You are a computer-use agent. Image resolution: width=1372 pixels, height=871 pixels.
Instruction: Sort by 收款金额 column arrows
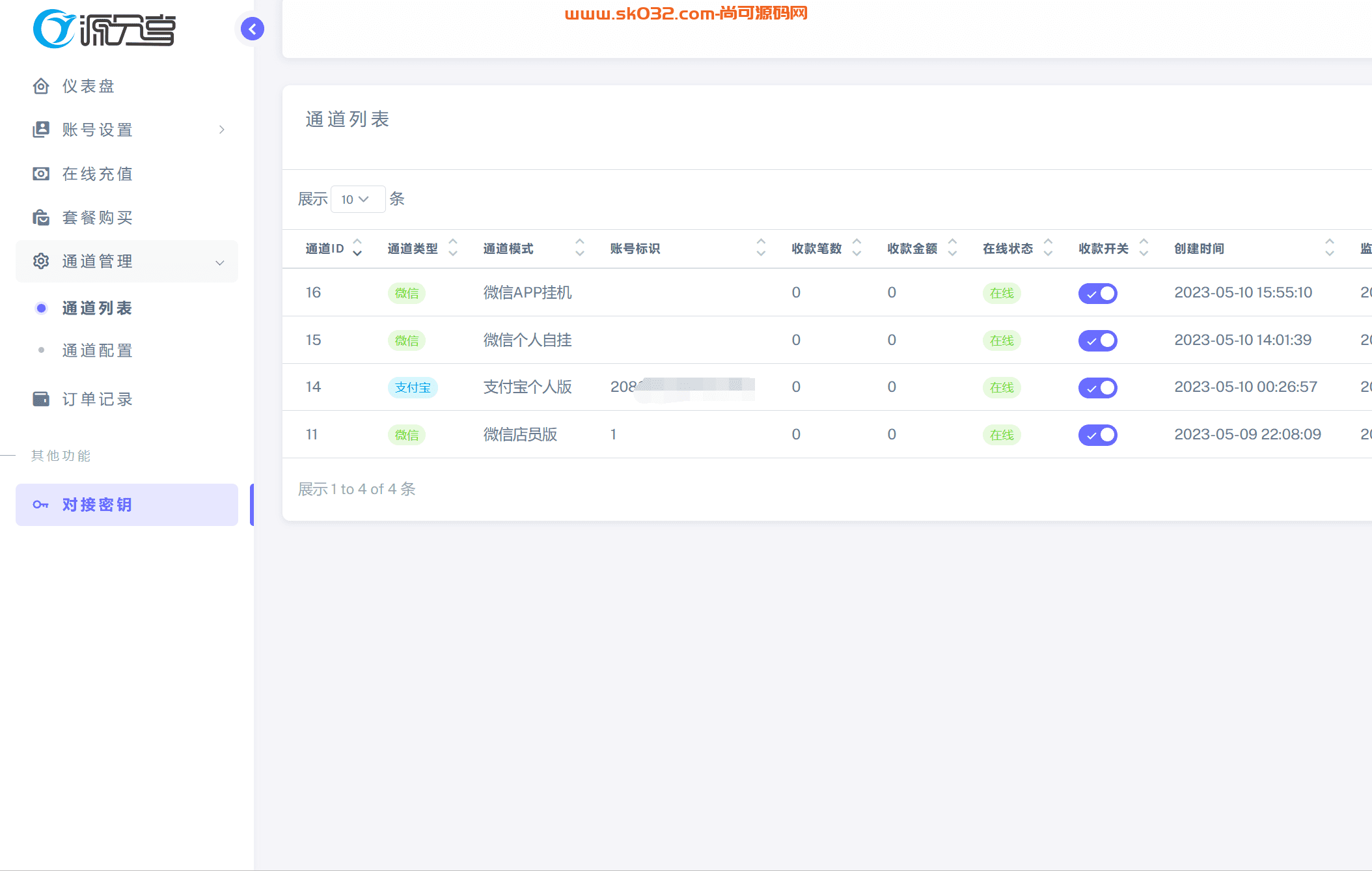pos(952,248)
